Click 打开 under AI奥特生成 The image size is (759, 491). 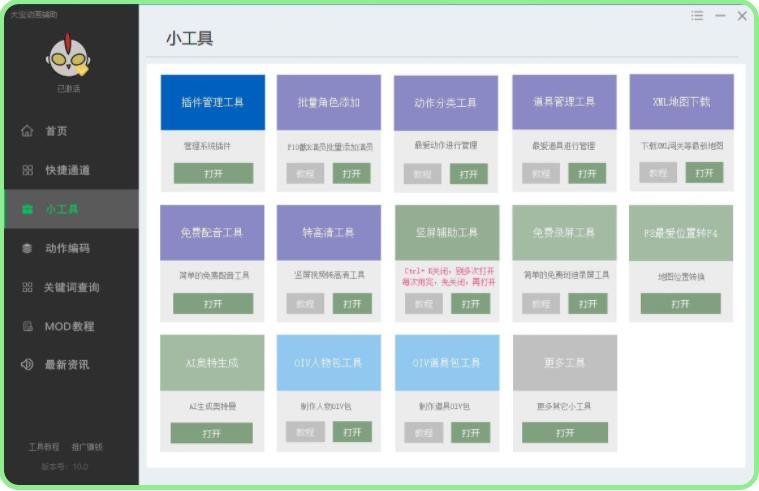tap(211, 433)
